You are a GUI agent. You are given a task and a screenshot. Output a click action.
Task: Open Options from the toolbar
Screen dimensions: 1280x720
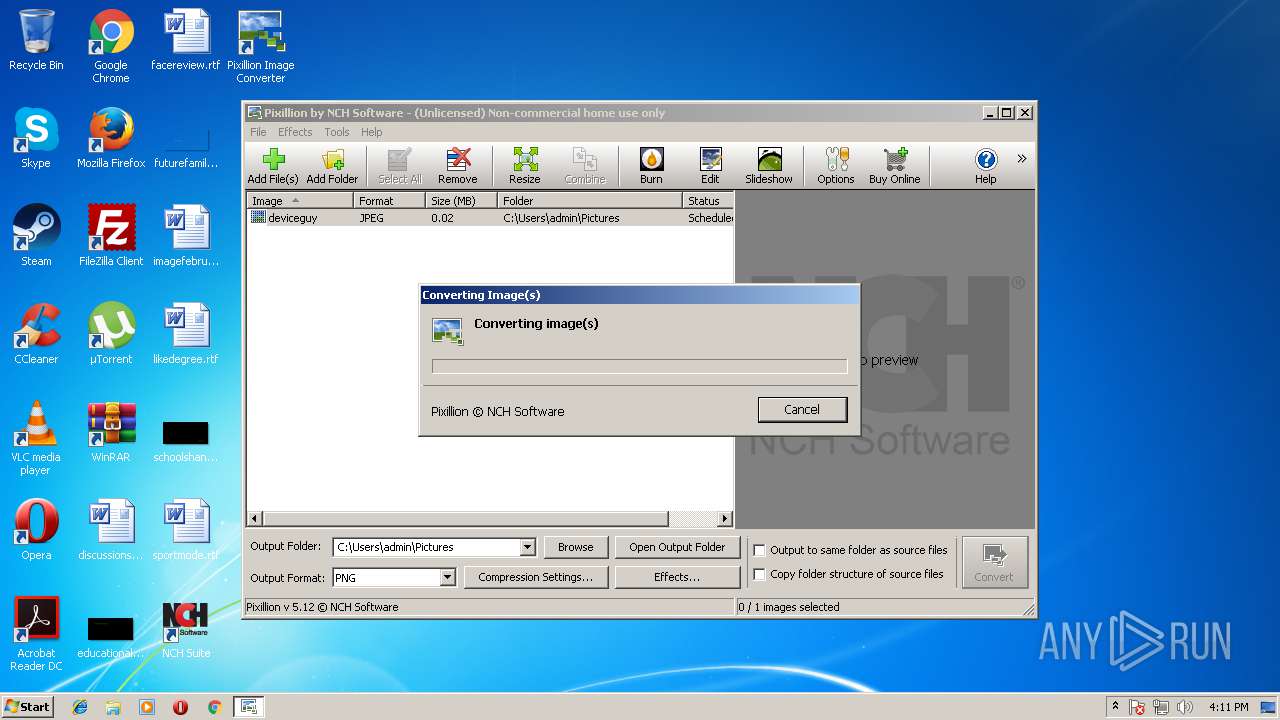pyautogui.click(x=836, y=166)
